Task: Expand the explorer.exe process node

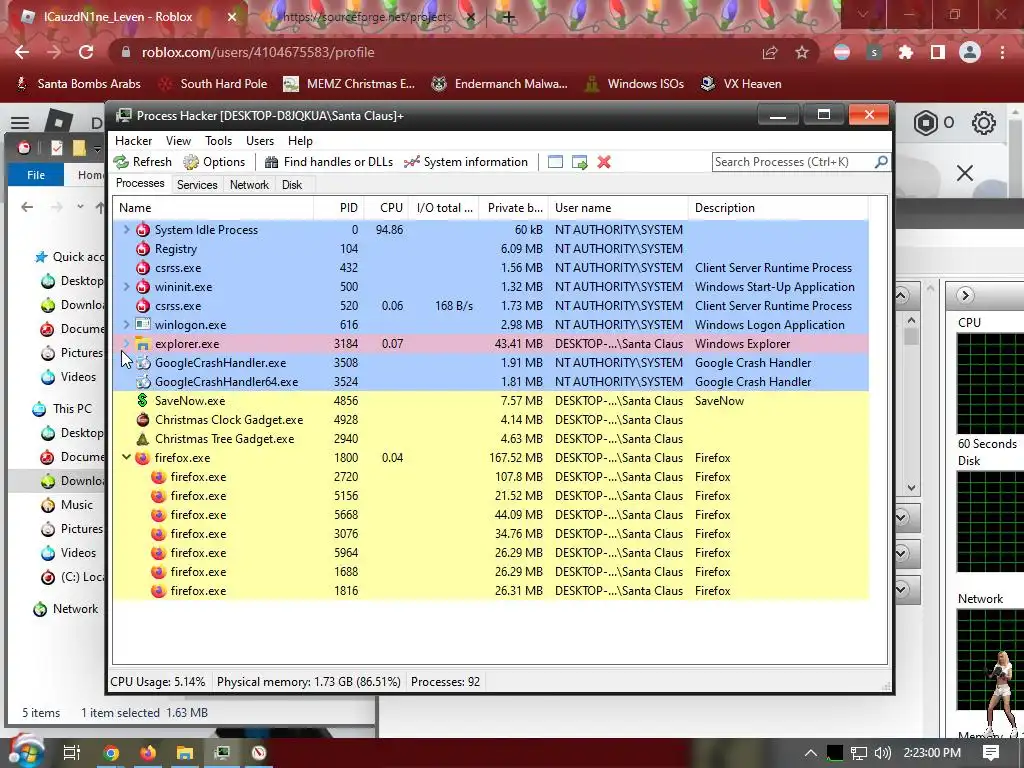Action: click(x=127, y=342)
